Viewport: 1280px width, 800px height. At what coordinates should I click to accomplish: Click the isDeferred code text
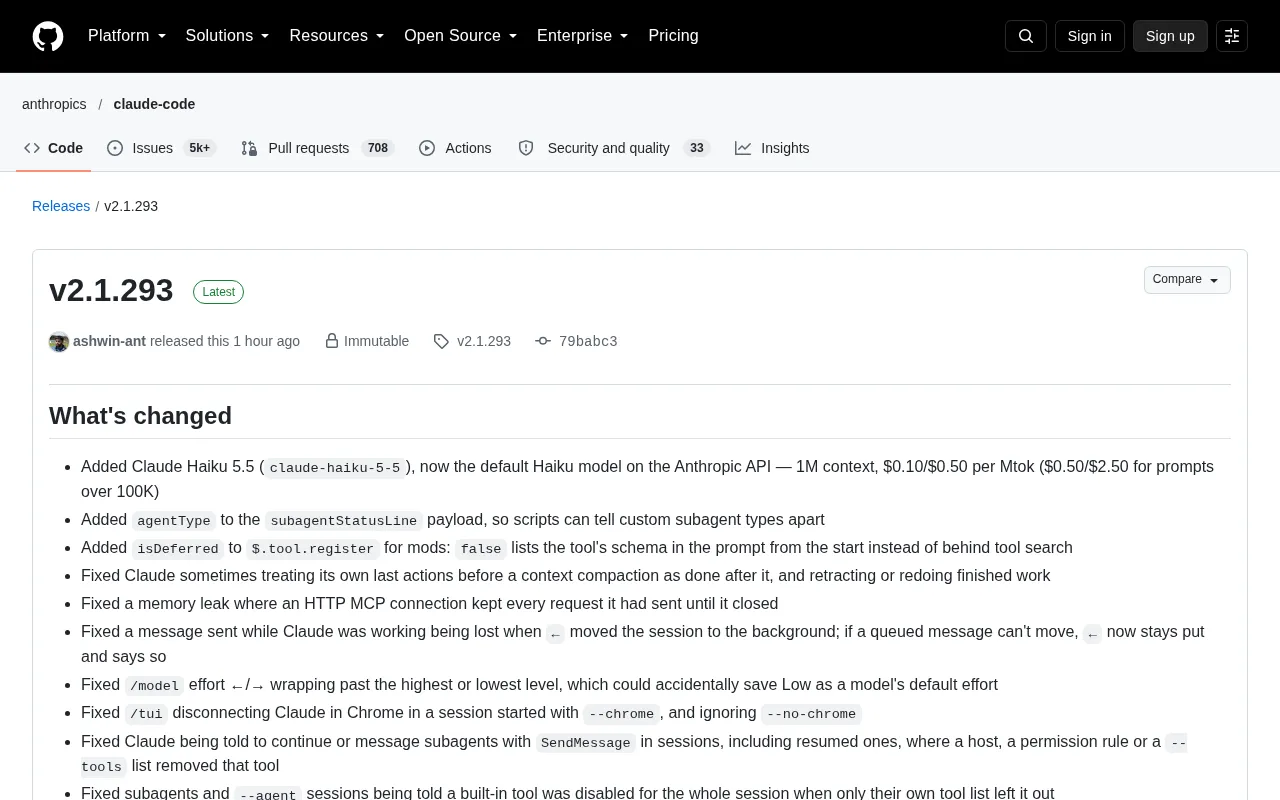click(178, 548)
